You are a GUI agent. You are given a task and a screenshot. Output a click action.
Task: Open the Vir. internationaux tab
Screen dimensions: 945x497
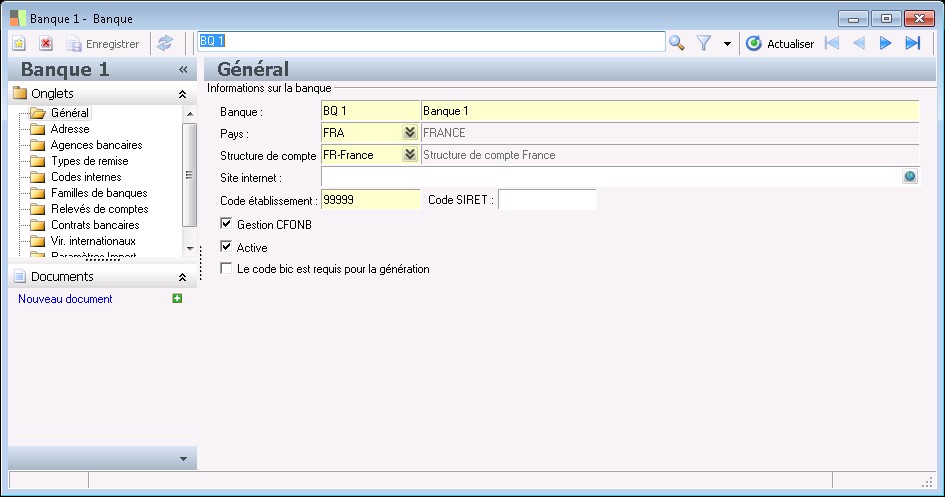tap(93, 241)
